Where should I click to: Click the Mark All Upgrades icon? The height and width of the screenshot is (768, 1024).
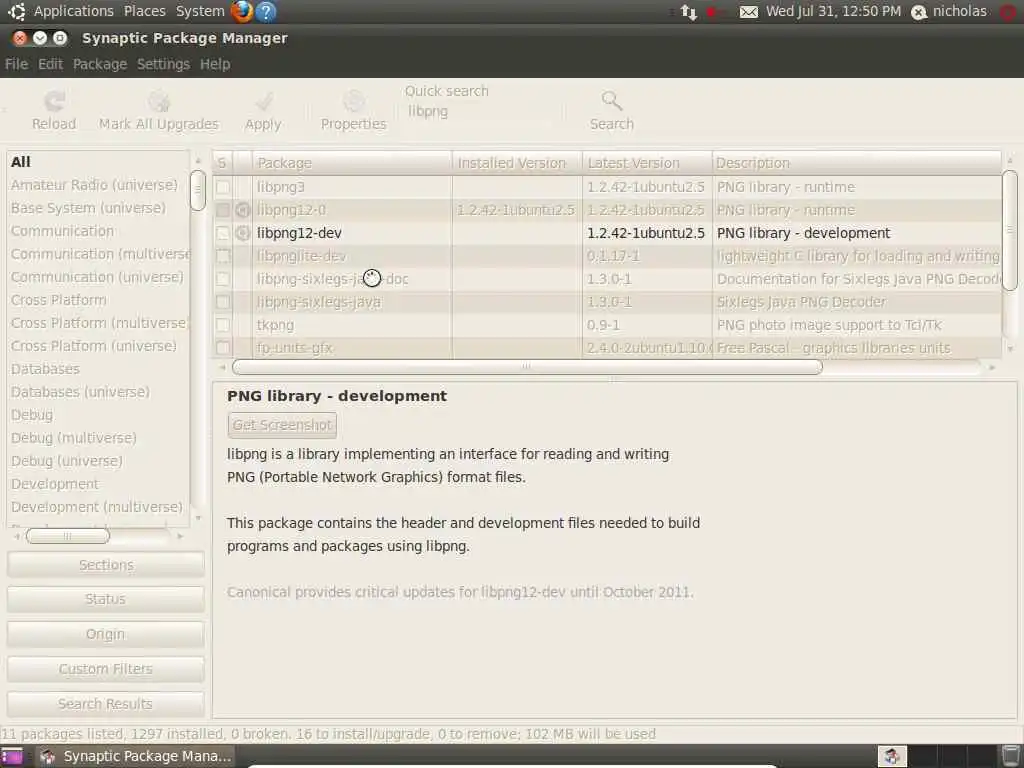[159, 101]
